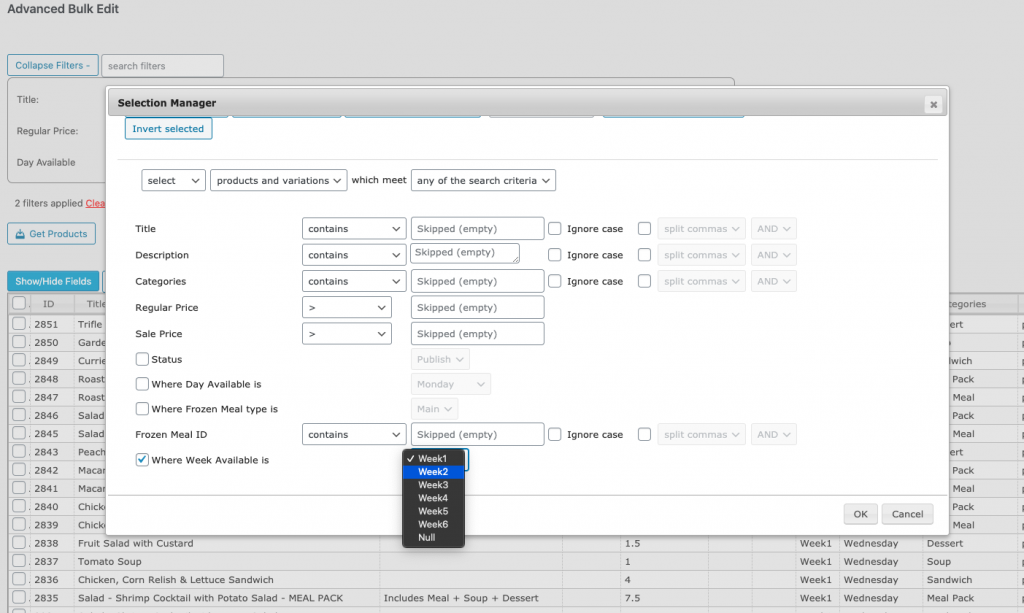
Task: Enable Ignore case for Frozen Meal ID
Action: click(554, 434)
